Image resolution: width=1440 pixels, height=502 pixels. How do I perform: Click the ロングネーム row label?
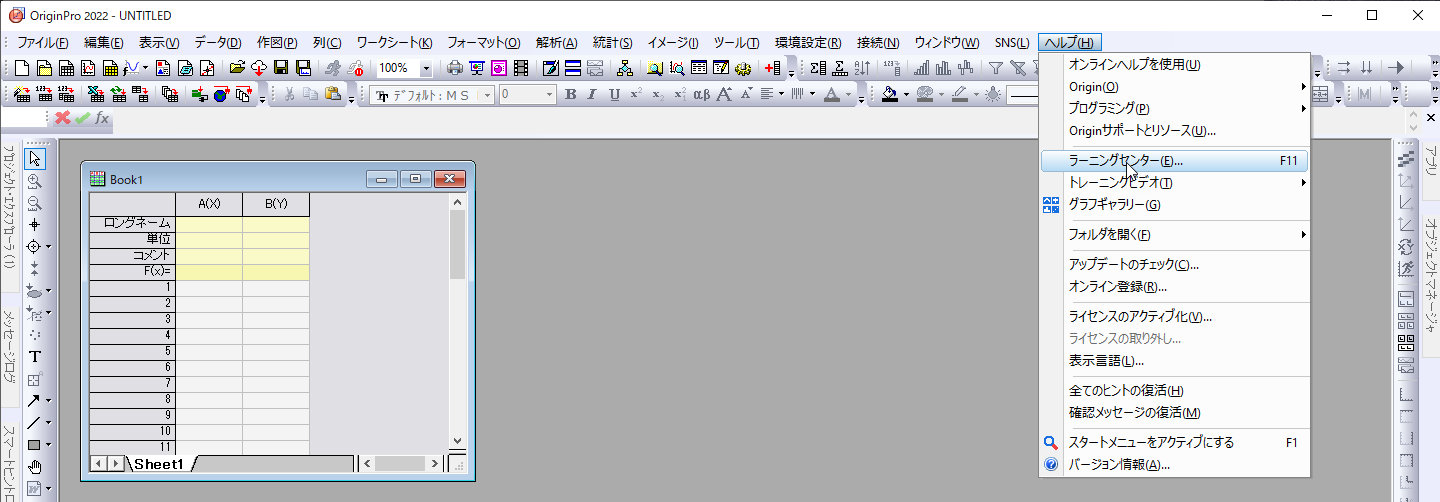point(132,223)
